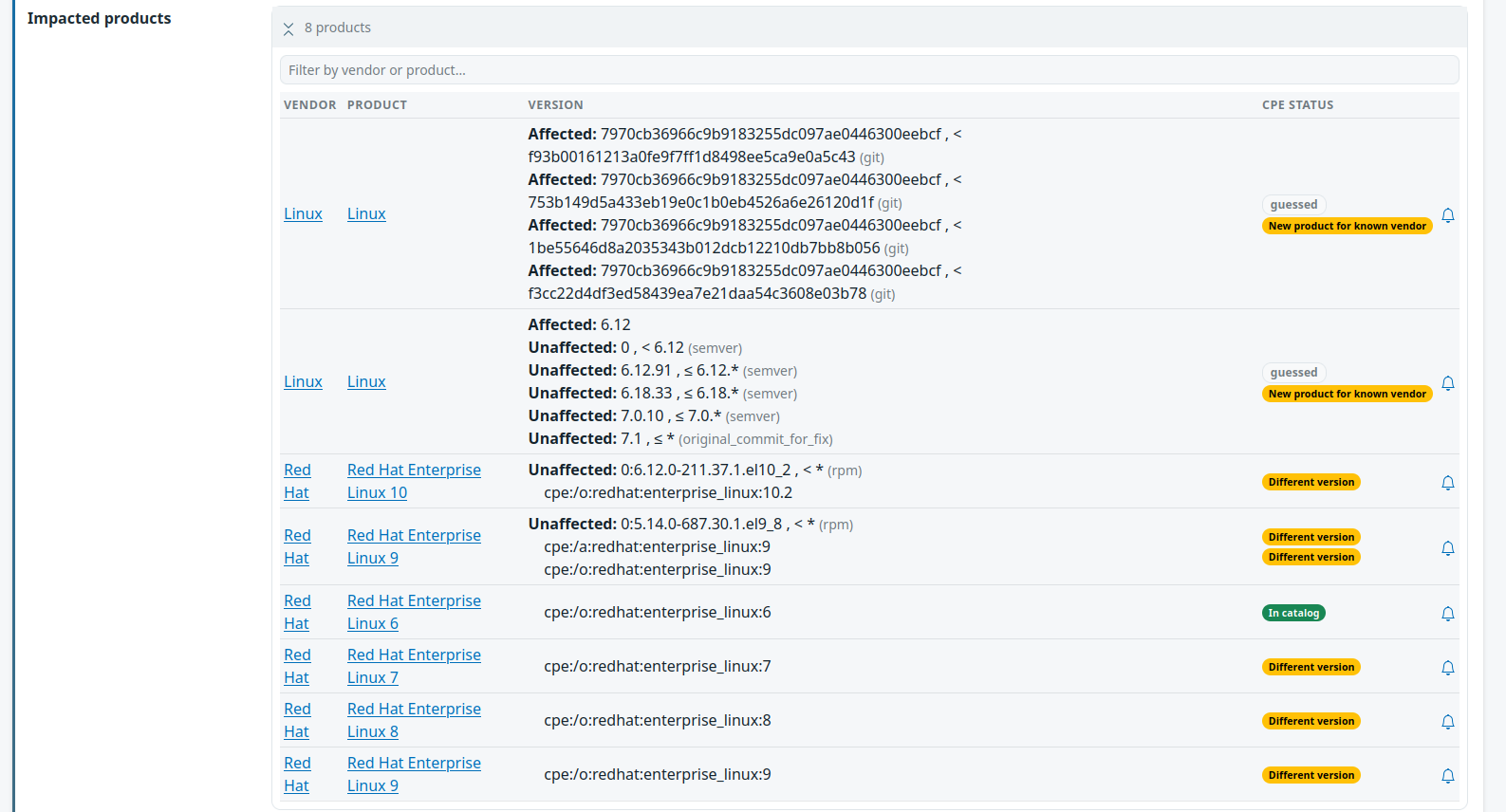Open Linux product link in 6.12 row
1506x812 pixels.
(x=366, y=381)
